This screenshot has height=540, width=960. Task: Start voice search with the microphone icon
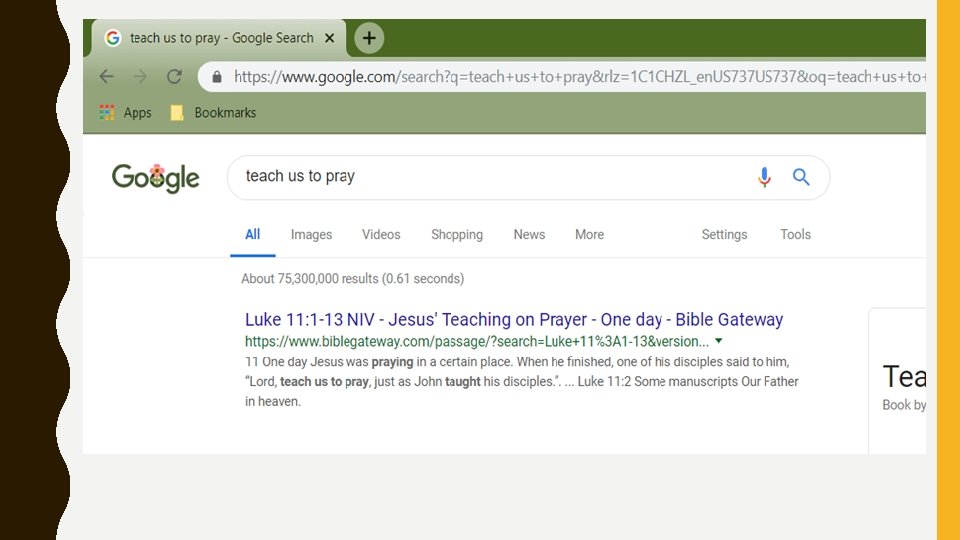click(764, 177)
